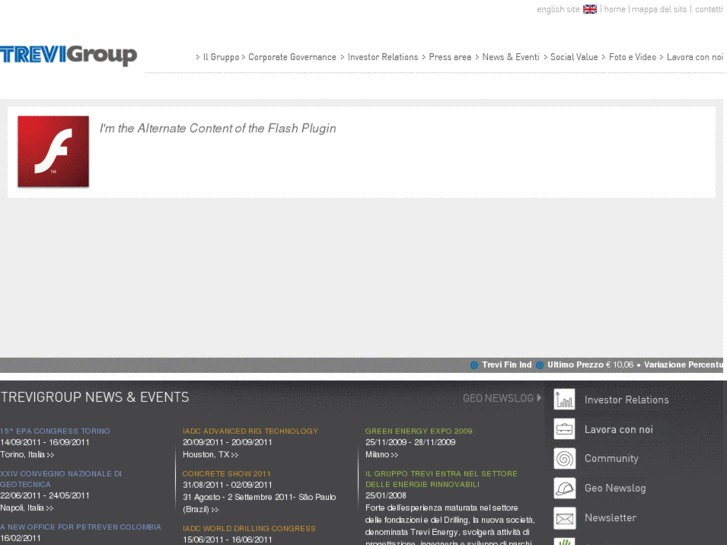Open IADC Advanced Rig Technology event
The image size is (727, 545).
(250, 431)
